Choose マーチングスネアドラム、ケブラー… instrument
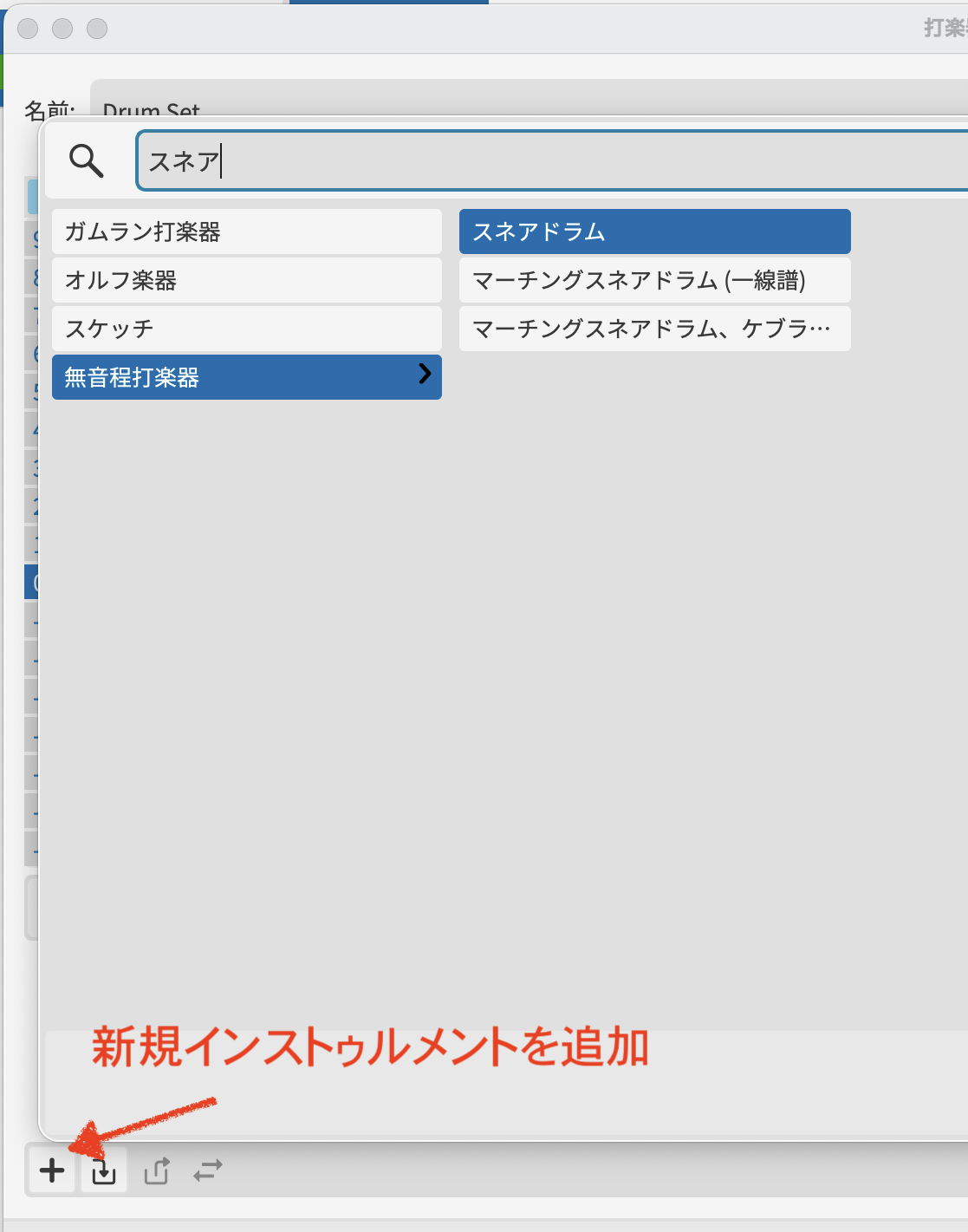This screenshot has width=968, height=1232. [x=654, y=329]
